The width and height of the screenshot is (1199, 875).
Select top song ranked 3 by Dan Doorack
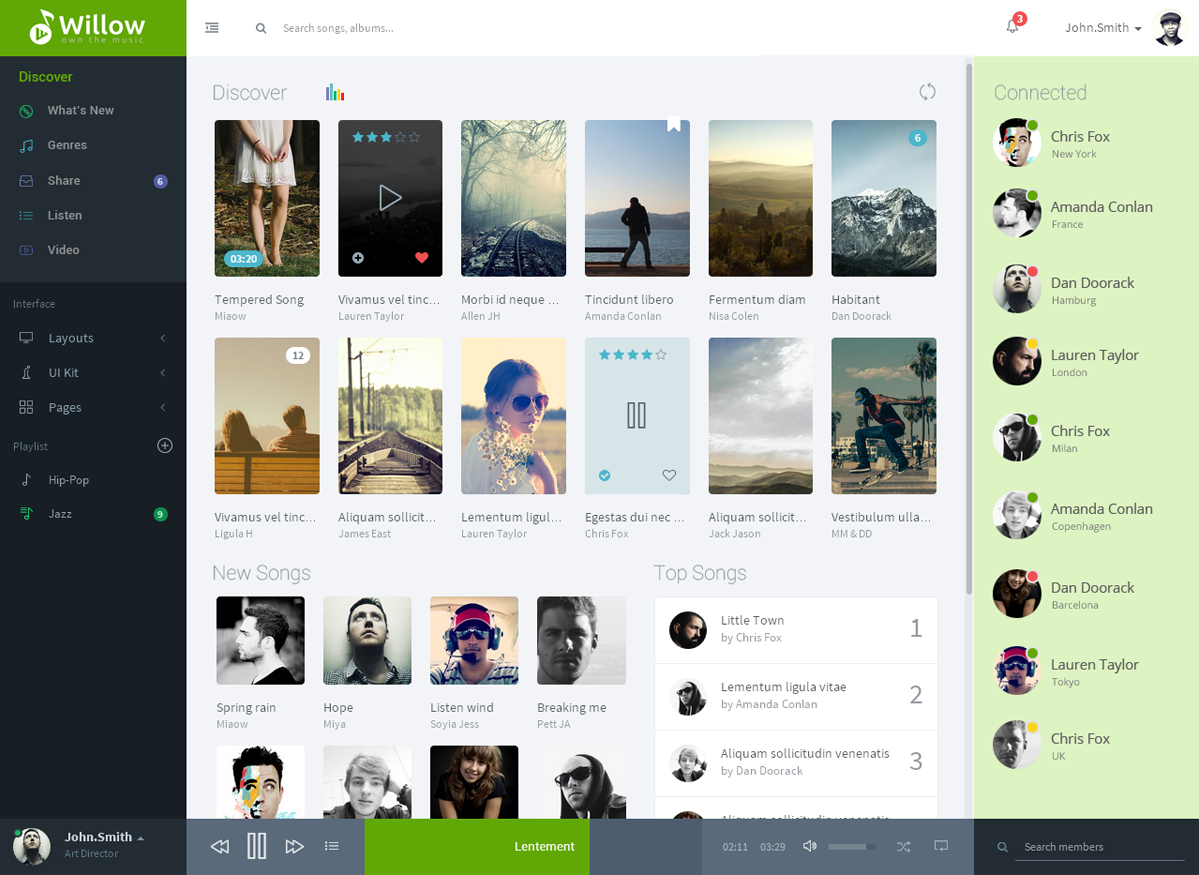point(796,763)
